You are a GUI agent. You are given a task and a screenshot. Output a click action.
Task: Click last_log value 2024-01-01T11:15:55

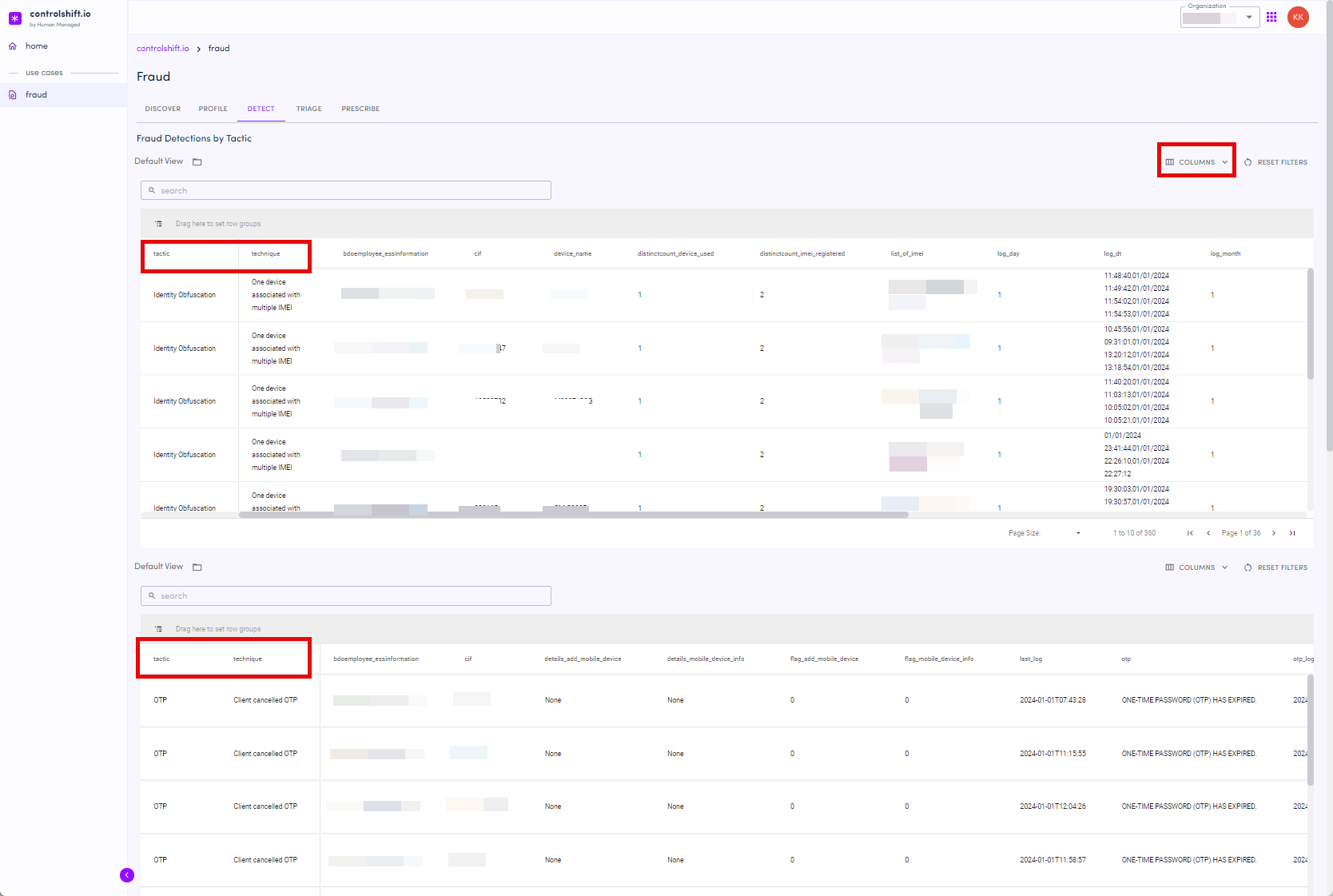pos(1052,754)
